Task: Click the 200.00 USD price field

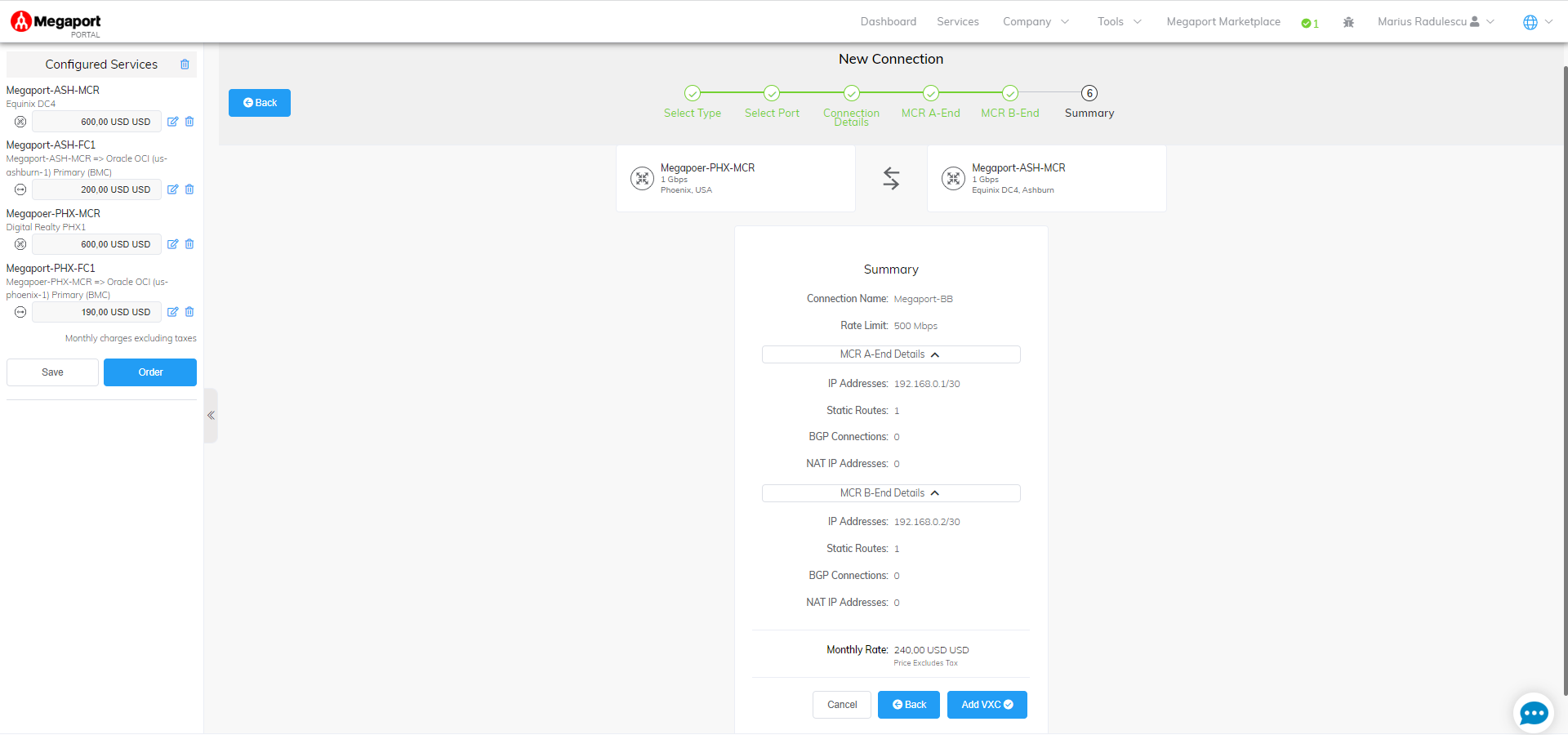Action: coord(96,189)
